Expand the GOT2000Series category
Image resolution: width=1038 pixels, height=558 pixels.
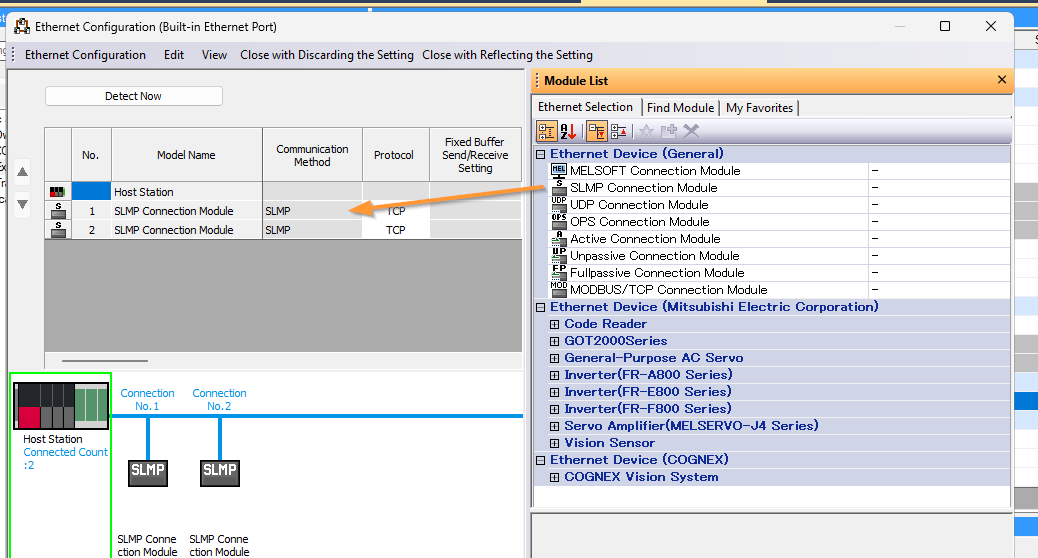point(555,341)
